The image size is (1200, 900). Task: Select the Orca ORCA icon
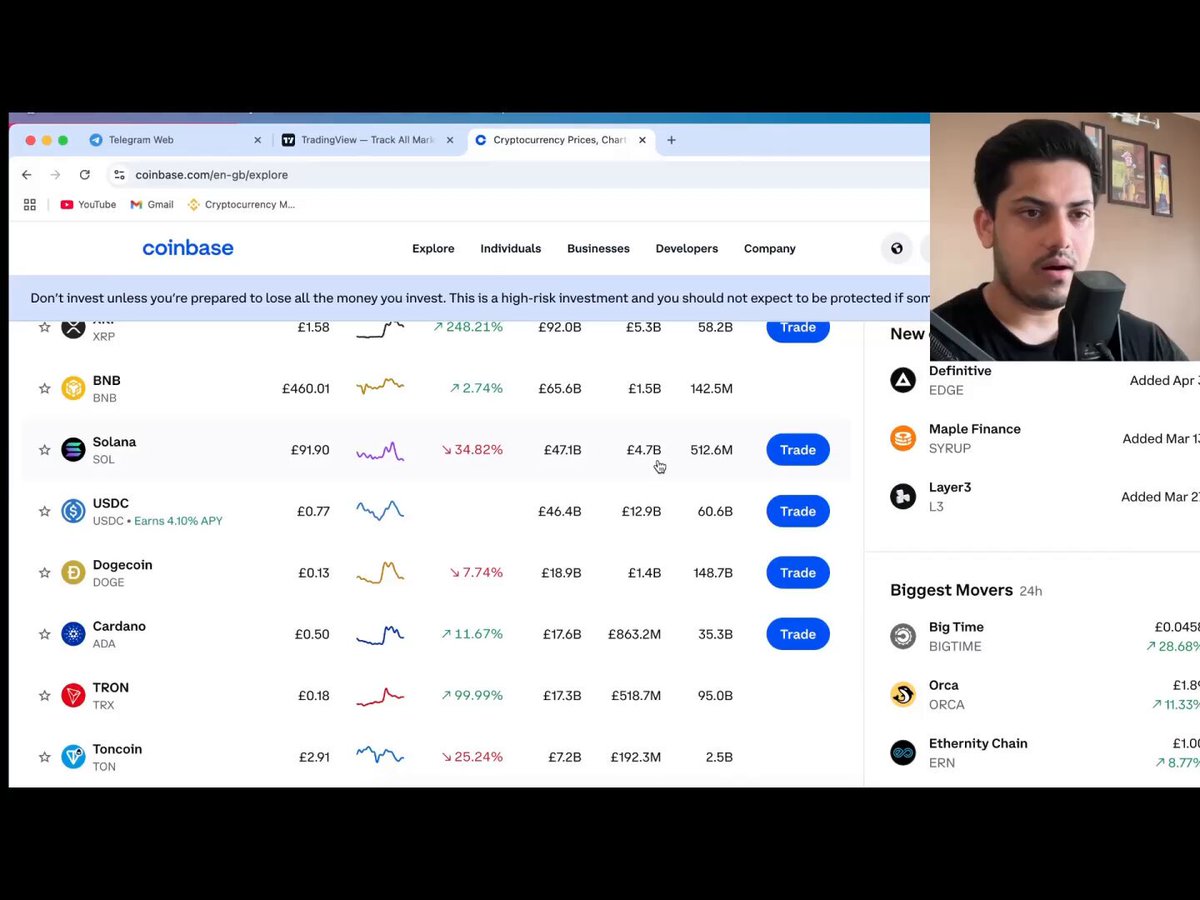[903, 694]
